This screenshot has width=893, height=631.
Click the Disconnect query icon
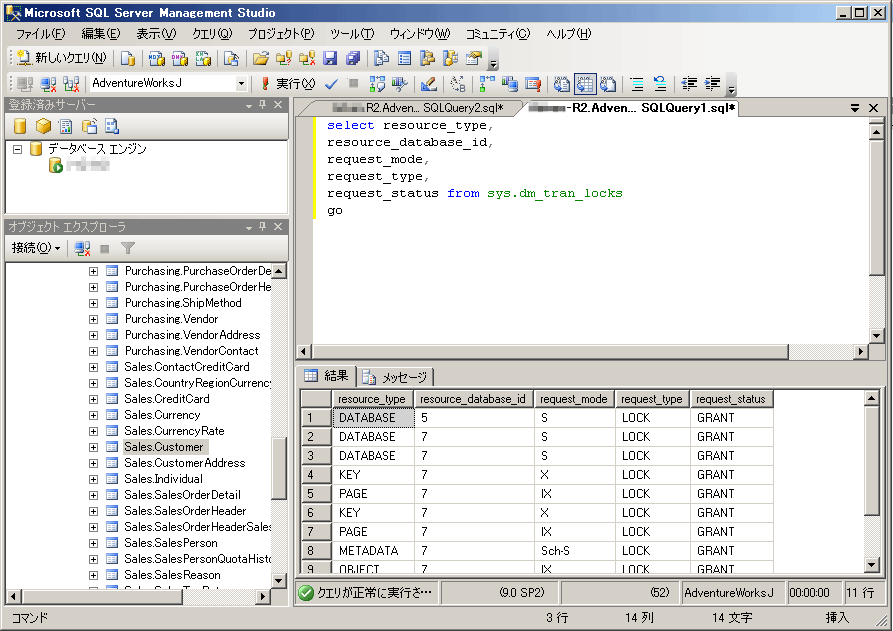pyautogui.click(x=48, y=84)
